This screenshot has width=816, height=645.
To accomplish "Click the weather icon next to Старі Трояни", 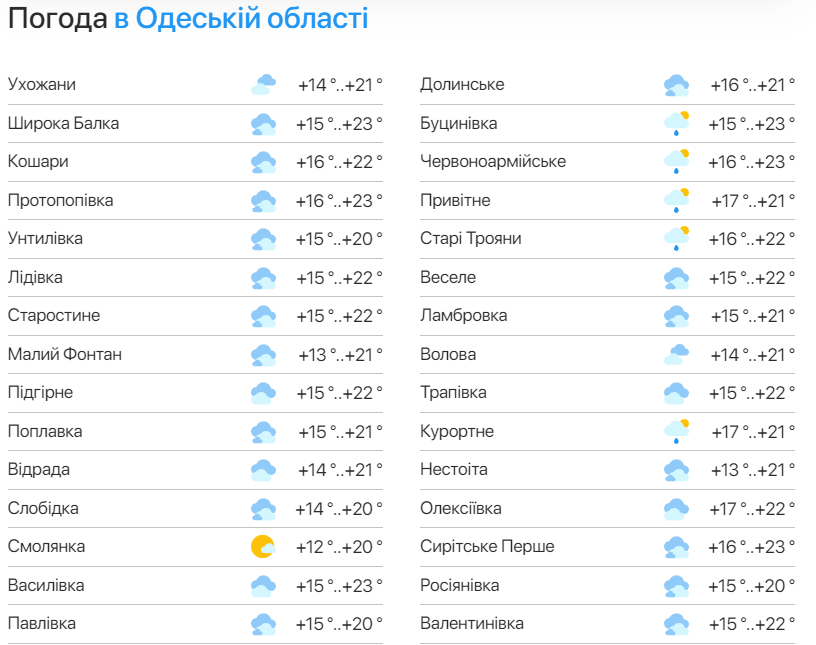I will (x=676, y=239).
